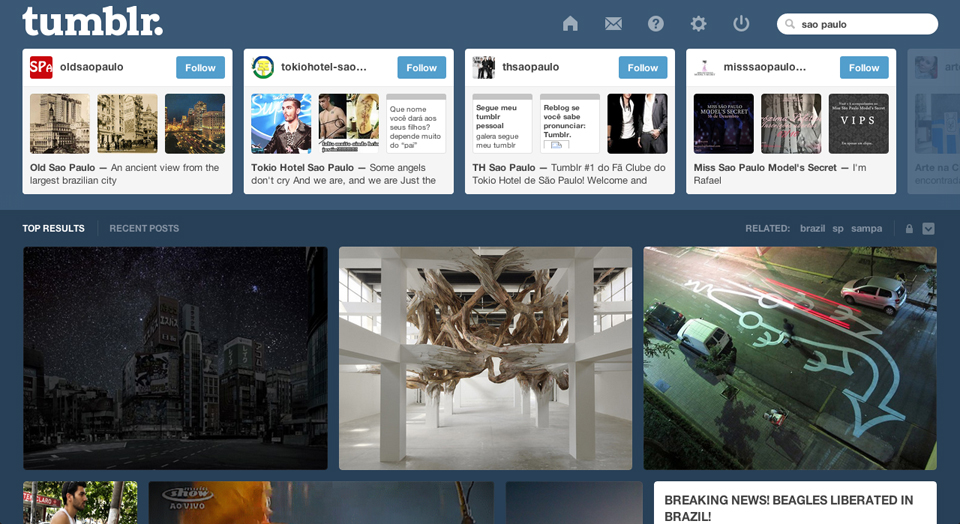The width and height of the screenshot is (960, 524).
Task: Switch to Top Results tab
Action: click(54, 228)
